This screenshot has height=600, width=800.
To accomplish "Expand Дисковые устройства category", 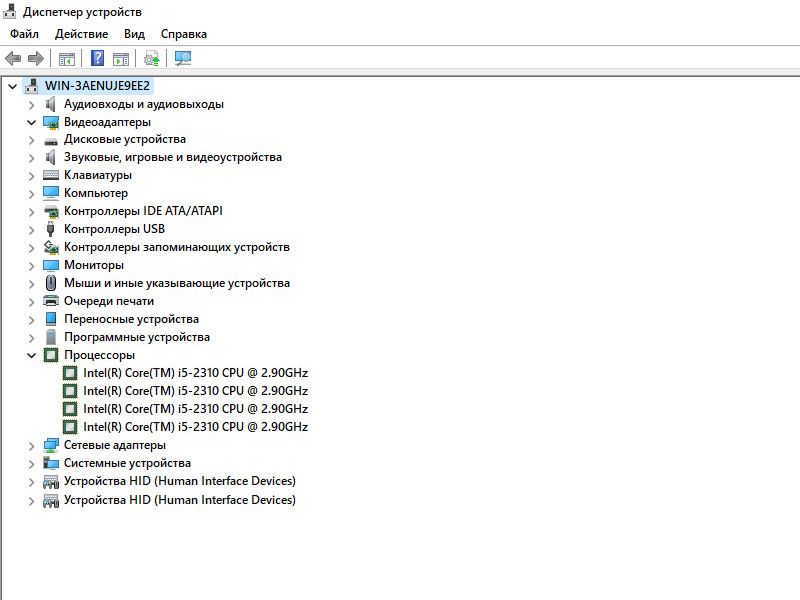I will (x=32, y=140).
